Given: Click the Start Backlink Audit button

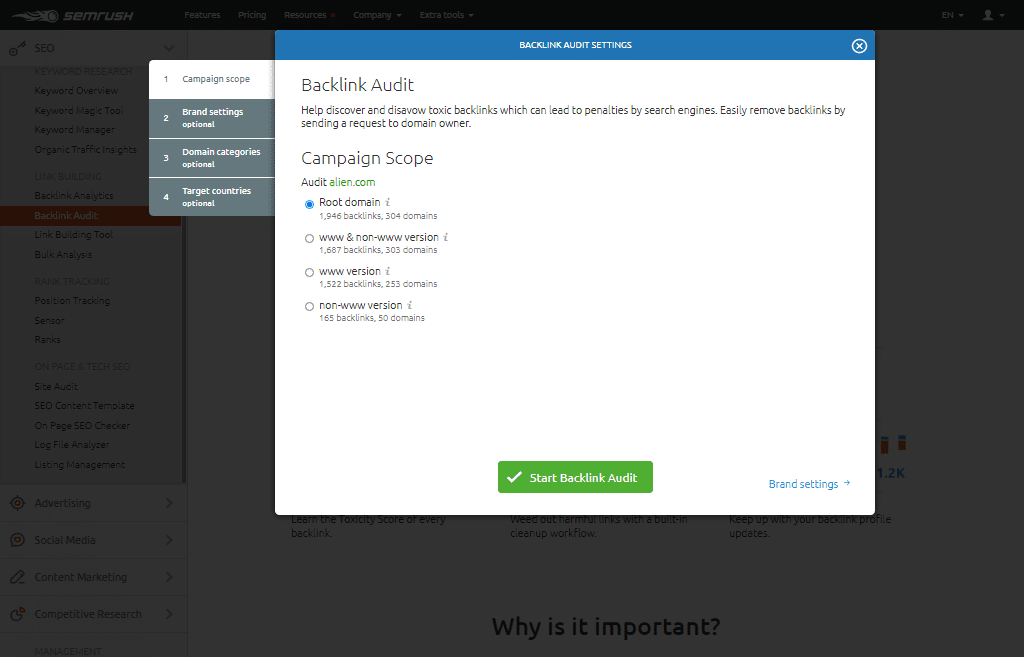Looking at the screenshot, I should [x=575, y=477].
